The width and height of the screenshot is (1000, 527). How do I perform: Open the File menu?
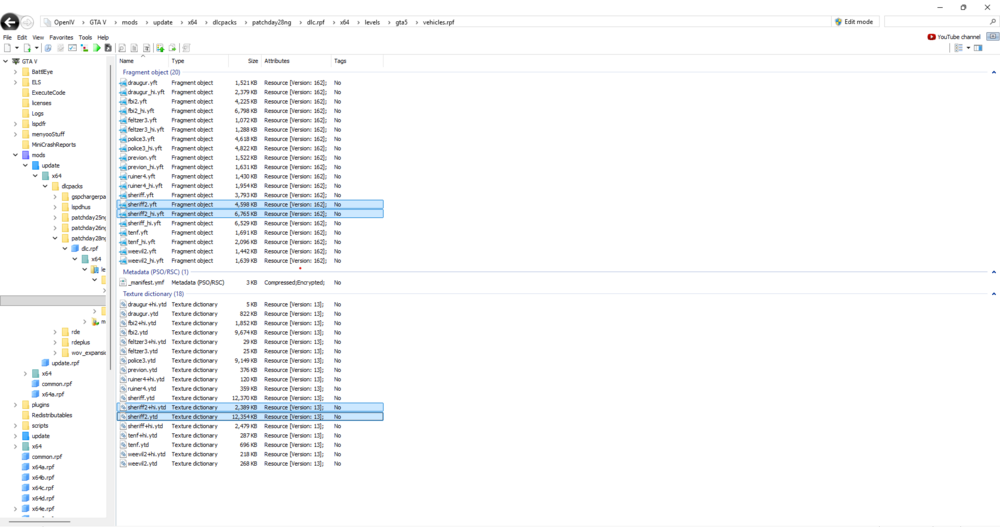point(8,38)
